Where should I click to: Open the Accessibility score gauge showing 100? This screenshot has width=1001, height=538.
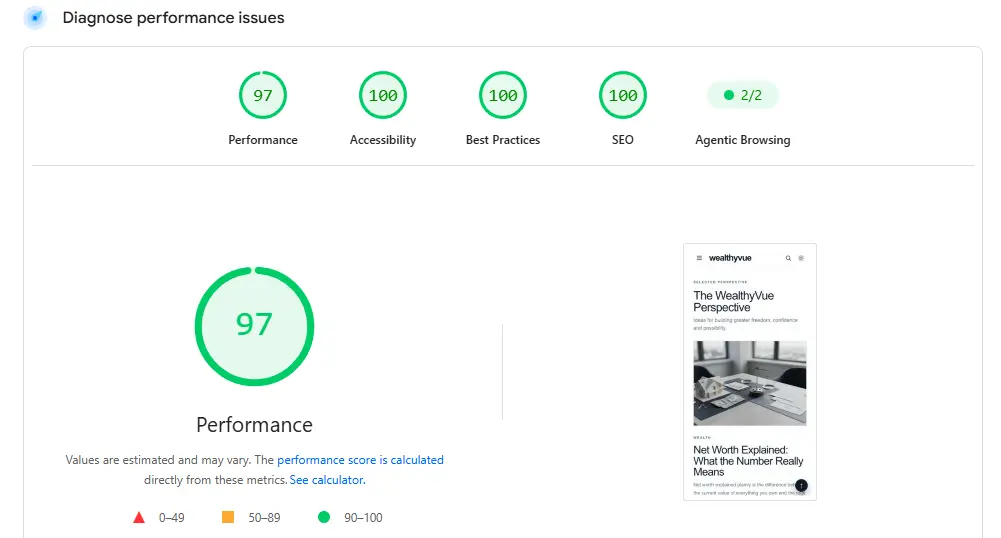pos(382,95)
